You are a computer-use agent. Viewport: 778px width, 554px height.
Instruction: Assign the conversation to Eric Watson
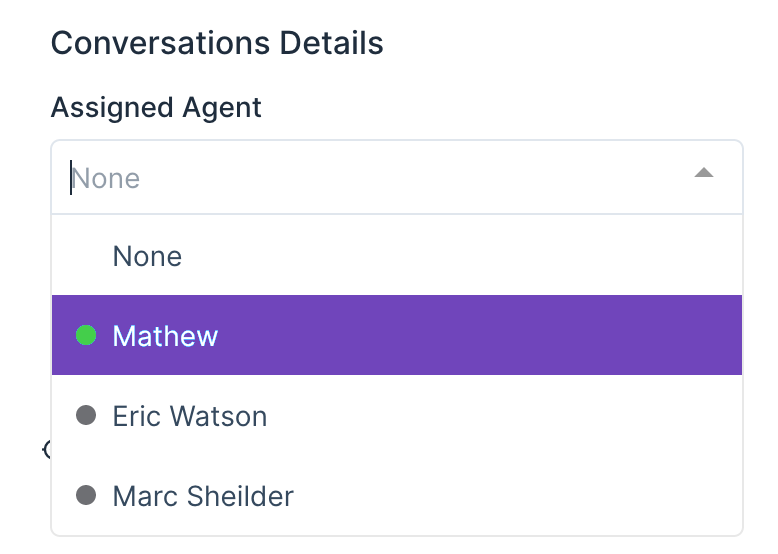[x=190, y=416]
